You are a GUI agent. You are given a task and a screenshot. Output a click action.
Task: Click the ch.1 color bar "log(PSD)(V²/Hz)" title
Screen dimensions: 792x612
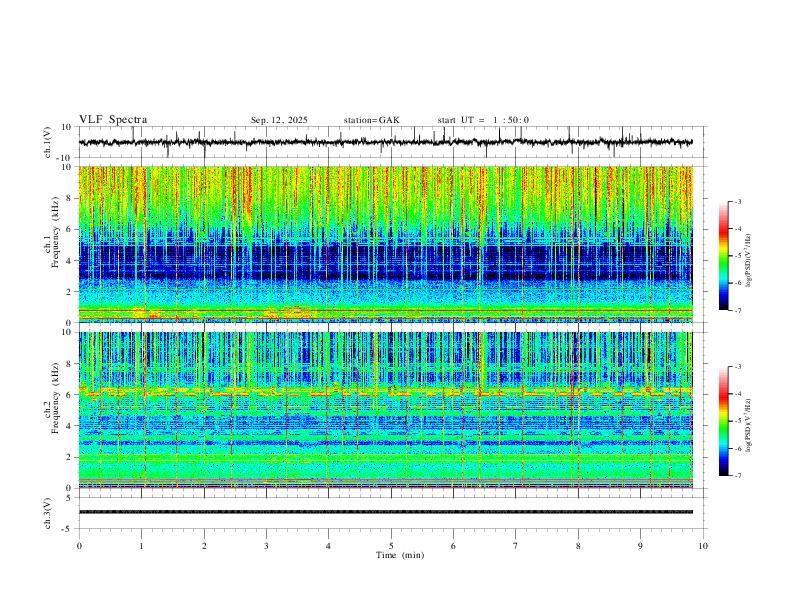coord(748,261)
